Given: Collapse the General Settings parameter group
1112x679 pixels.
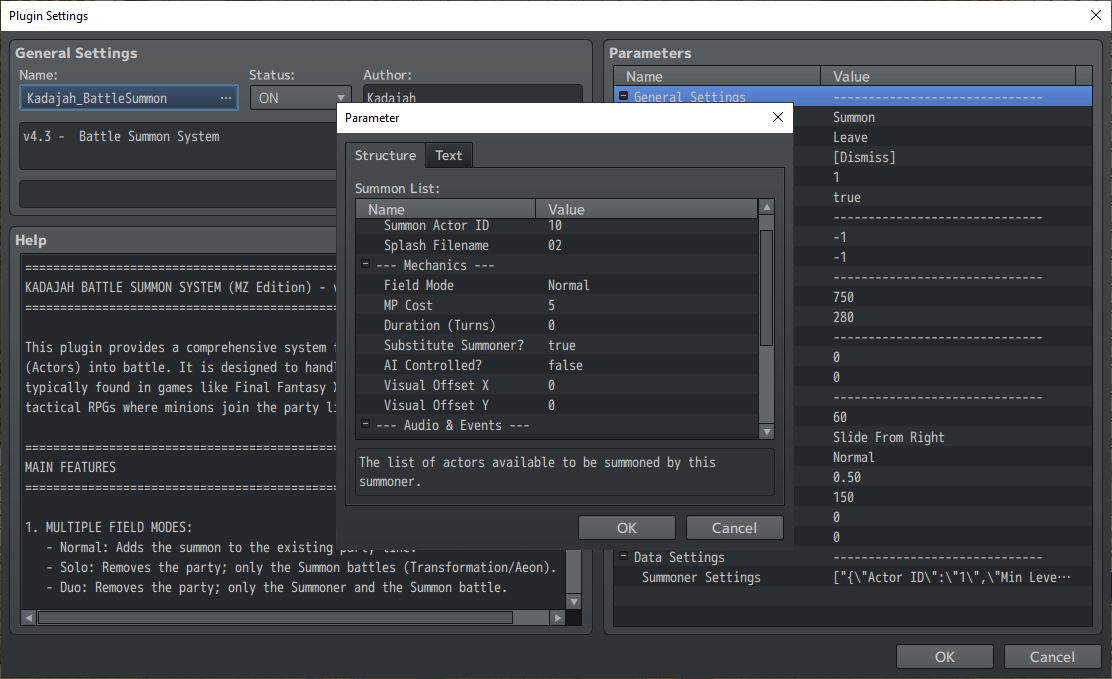Looking at the screenshot, I should pyautogui.click(x=623, y=96).
